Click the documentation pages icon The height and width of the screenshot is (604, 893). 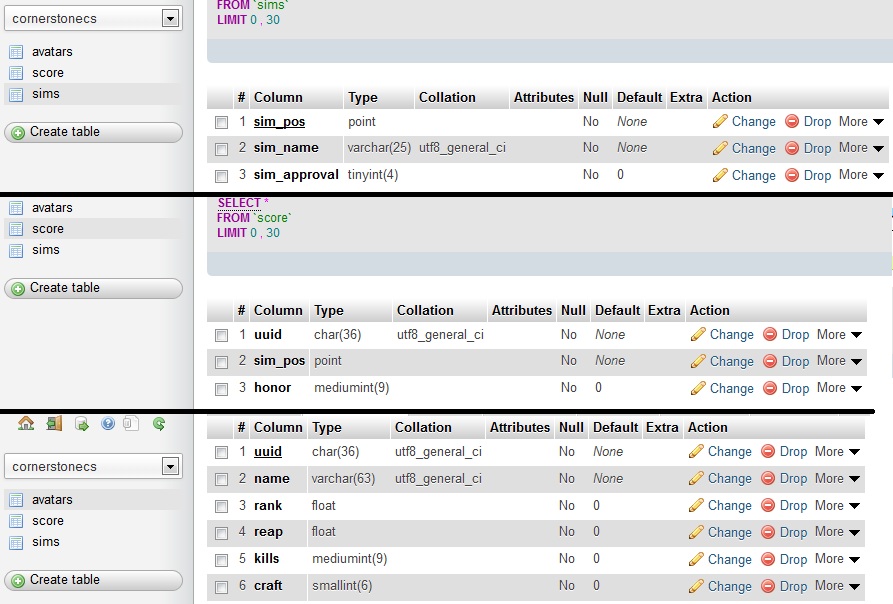pyautogui.click(x=131, y=424)
